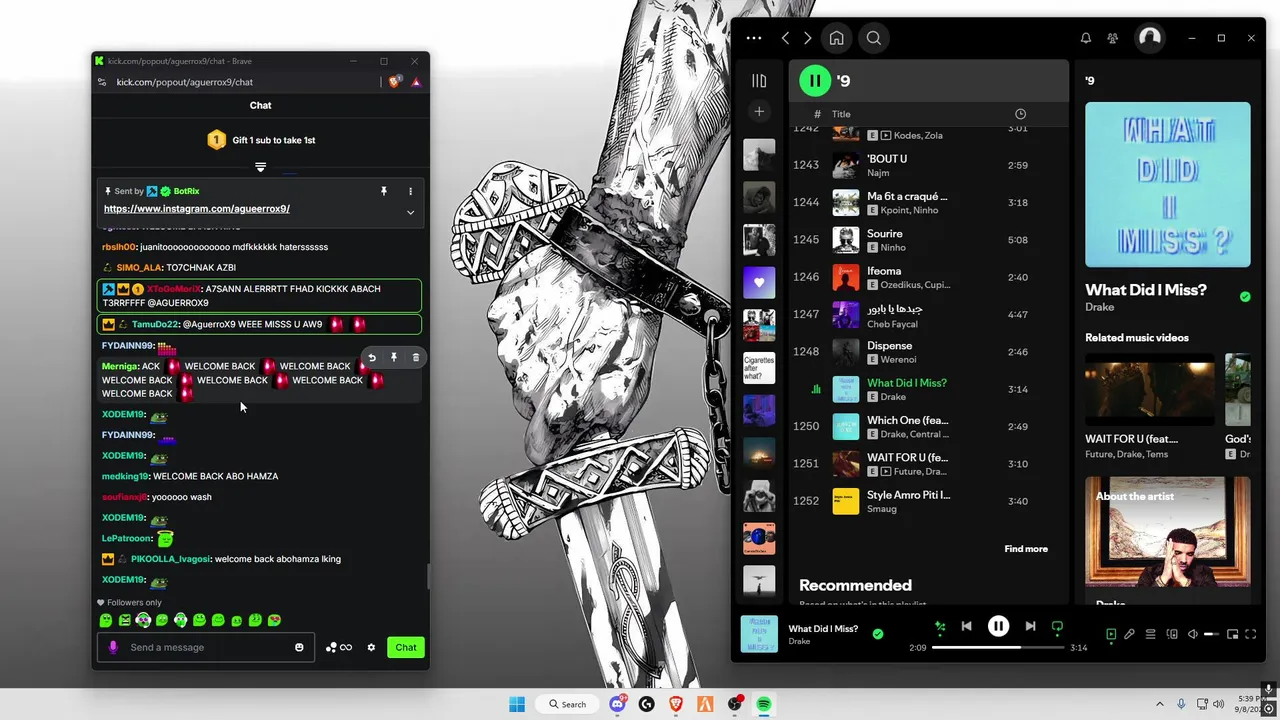Pause playback in Spotify bottom bar
1280x720 pixels.
[x=998, y=626]
